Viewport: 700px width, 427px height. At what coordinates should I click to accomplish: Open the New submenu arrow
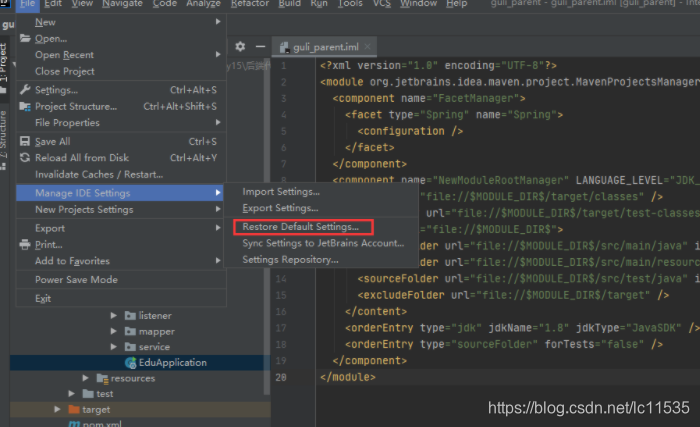point(218,21)
